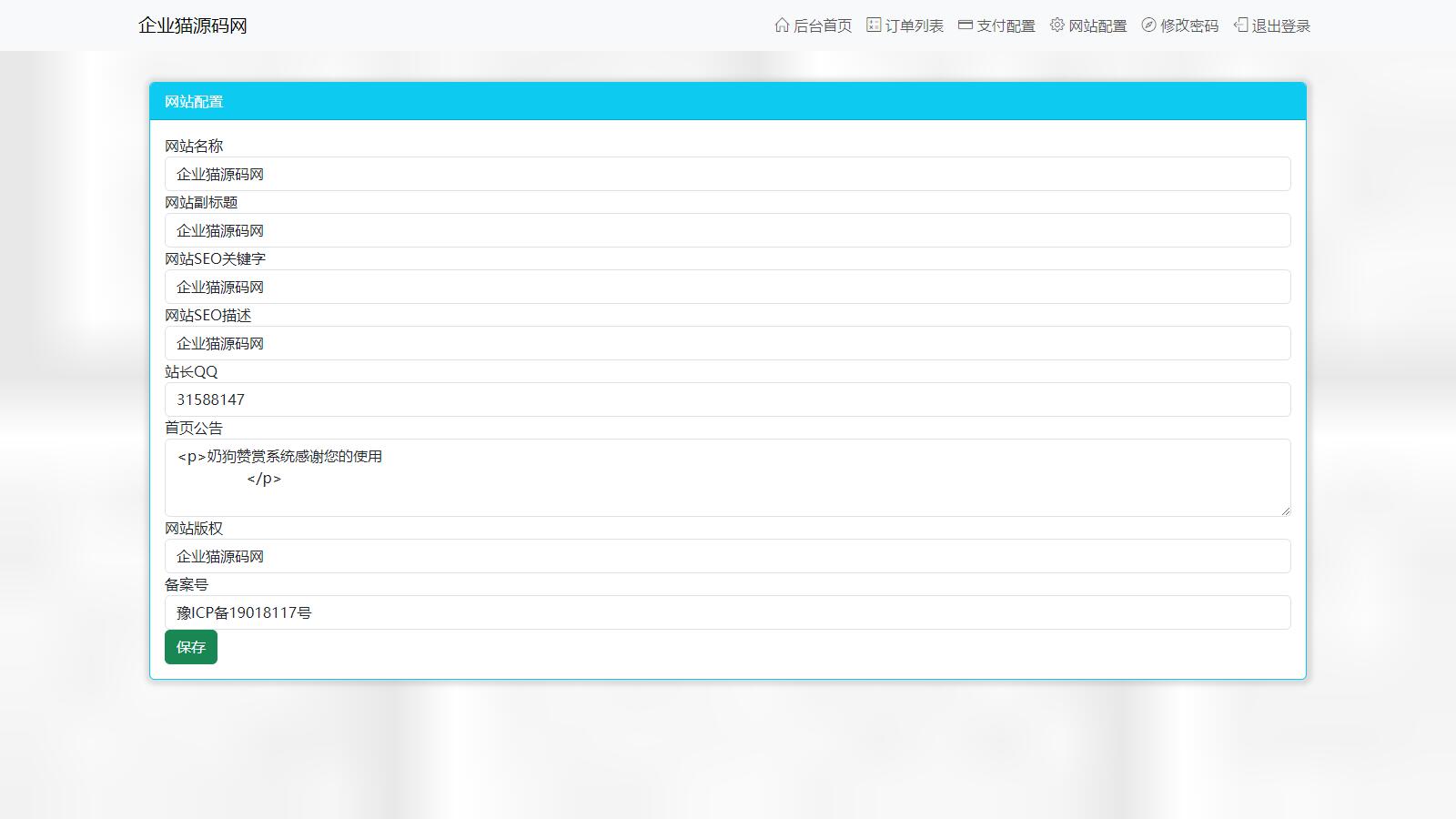
Task: Click the 网站配置 panel header text
Action: pyautogui.click(x=194, y=102)
